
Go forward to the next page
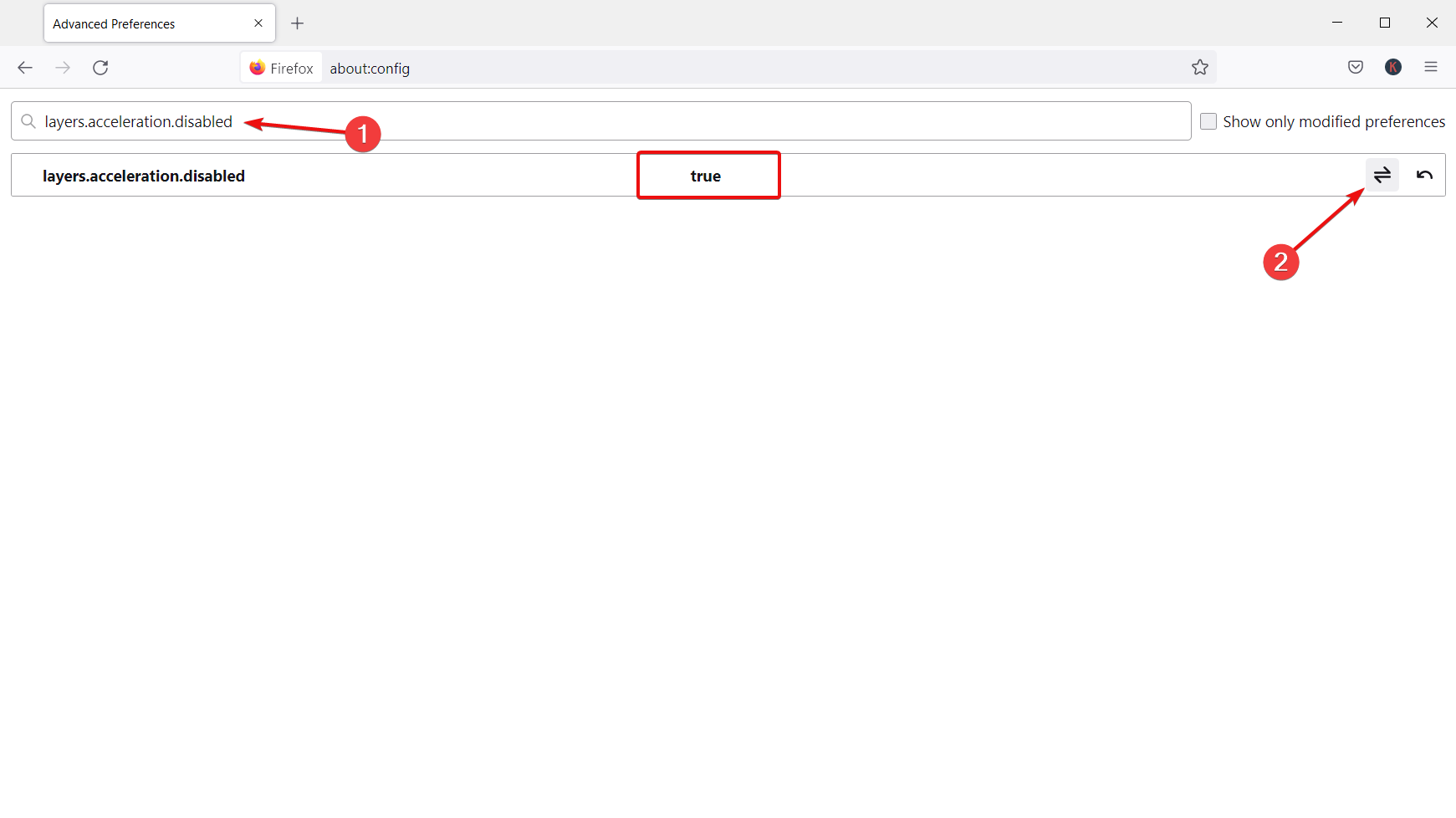(63, 68)
